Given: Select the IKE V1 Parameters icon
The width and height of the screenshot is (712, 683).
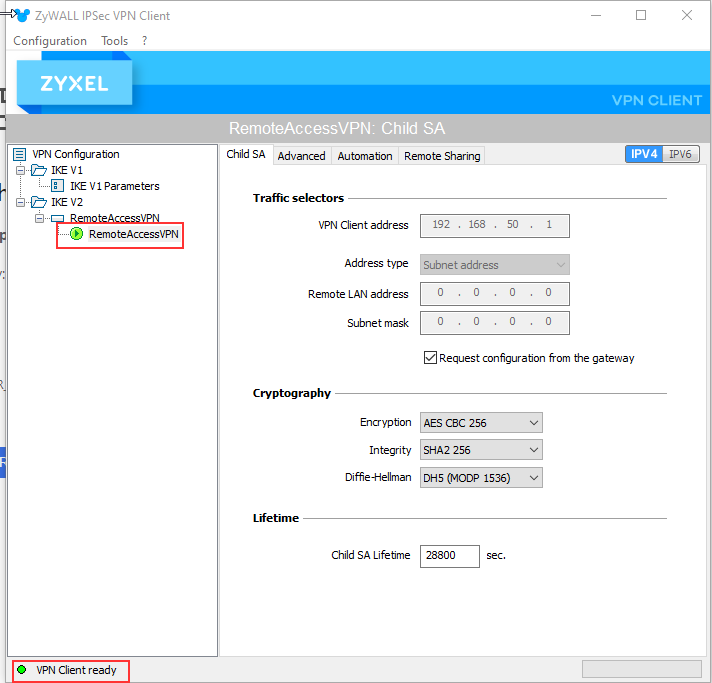Looking at the screenshot, I should coord(57,186).
